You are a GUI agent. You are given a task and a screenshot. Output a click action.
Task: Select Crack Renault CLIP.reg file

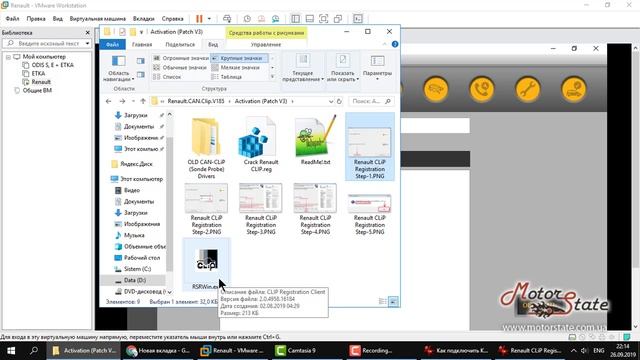tap(260, 144)
